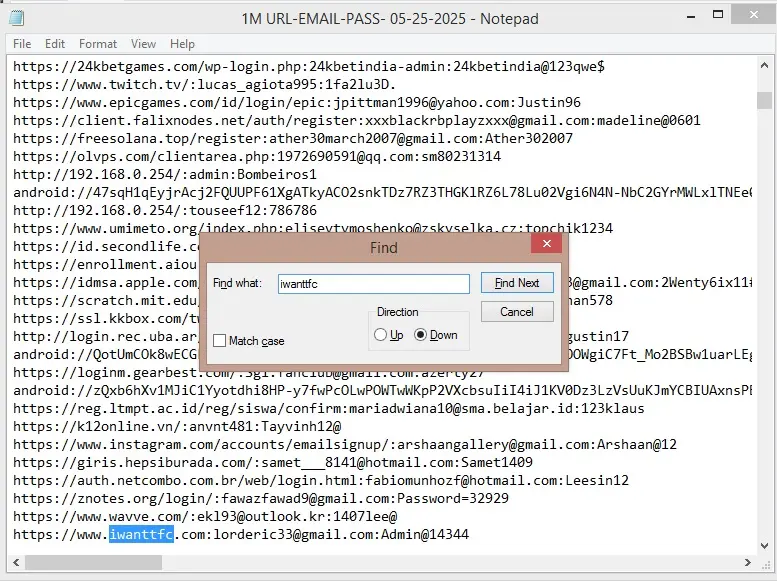Click Cancel in the Find dialog
Image resolution: width=777 pixels, height=581 pixels.
pyautogui.click(x=517, y=312)
